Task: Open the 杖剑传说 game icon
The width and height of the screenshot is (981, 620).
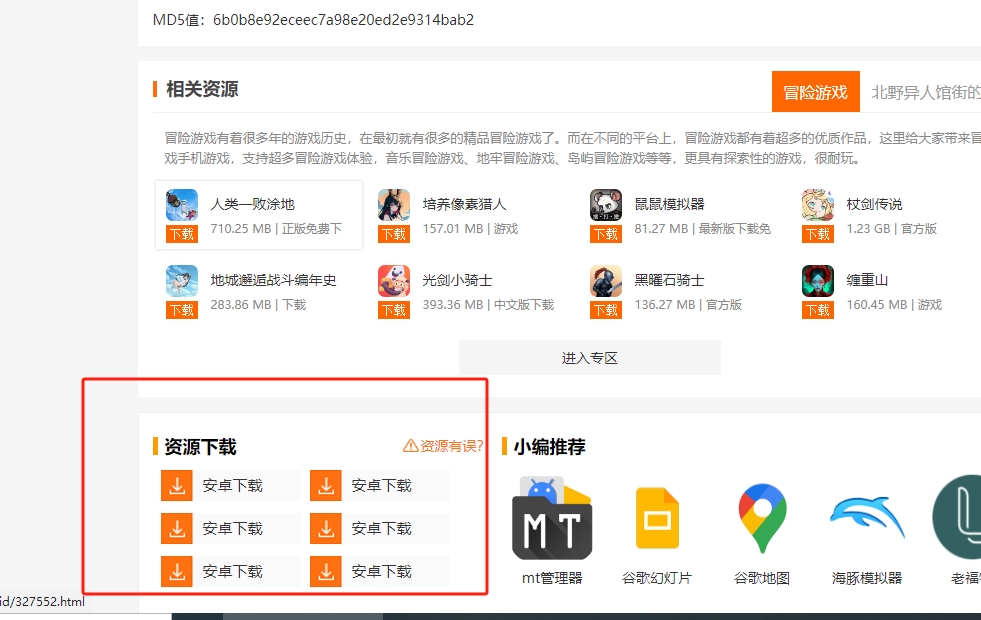Action: 818,205
